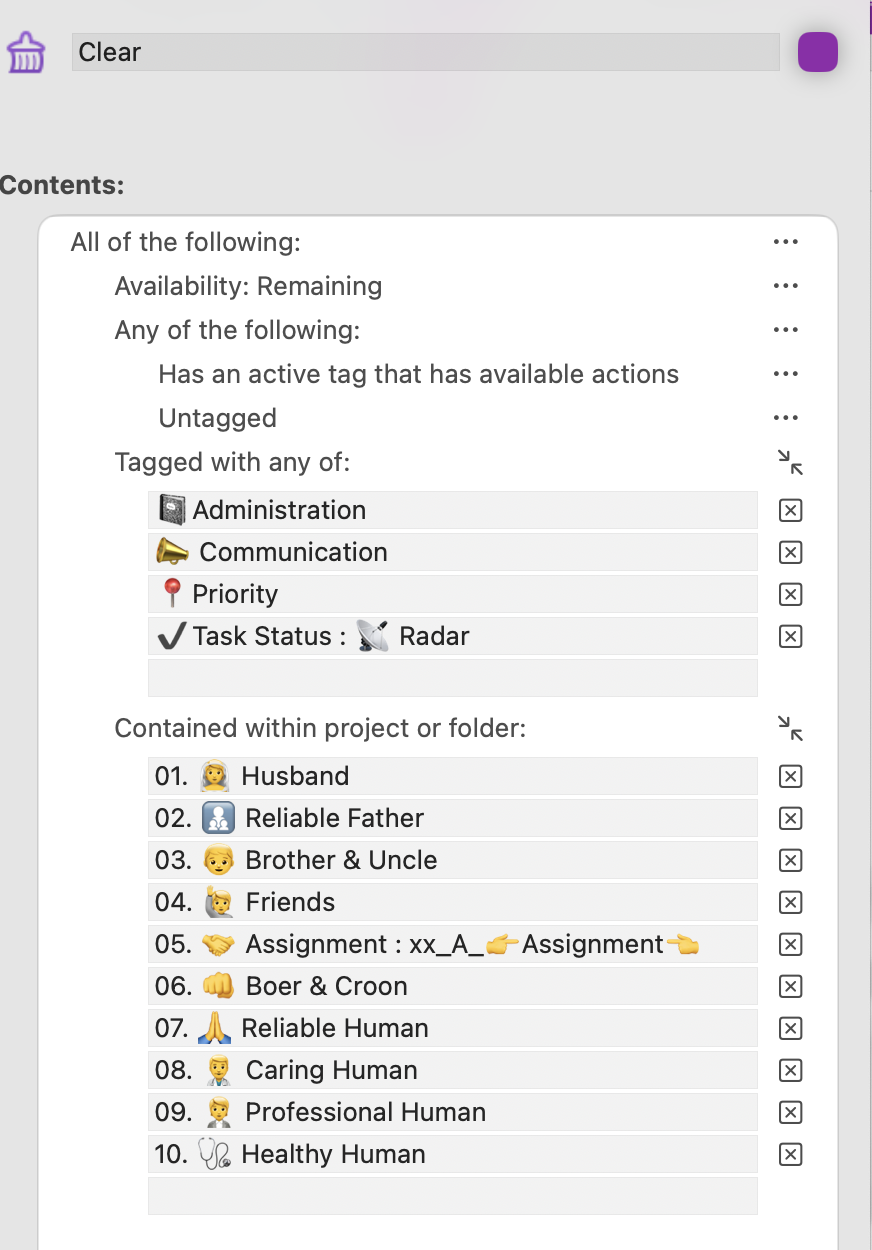Remove the Priority tag from filter
The height and width of the screenshot is (1250, 872).
coord(790,595)
